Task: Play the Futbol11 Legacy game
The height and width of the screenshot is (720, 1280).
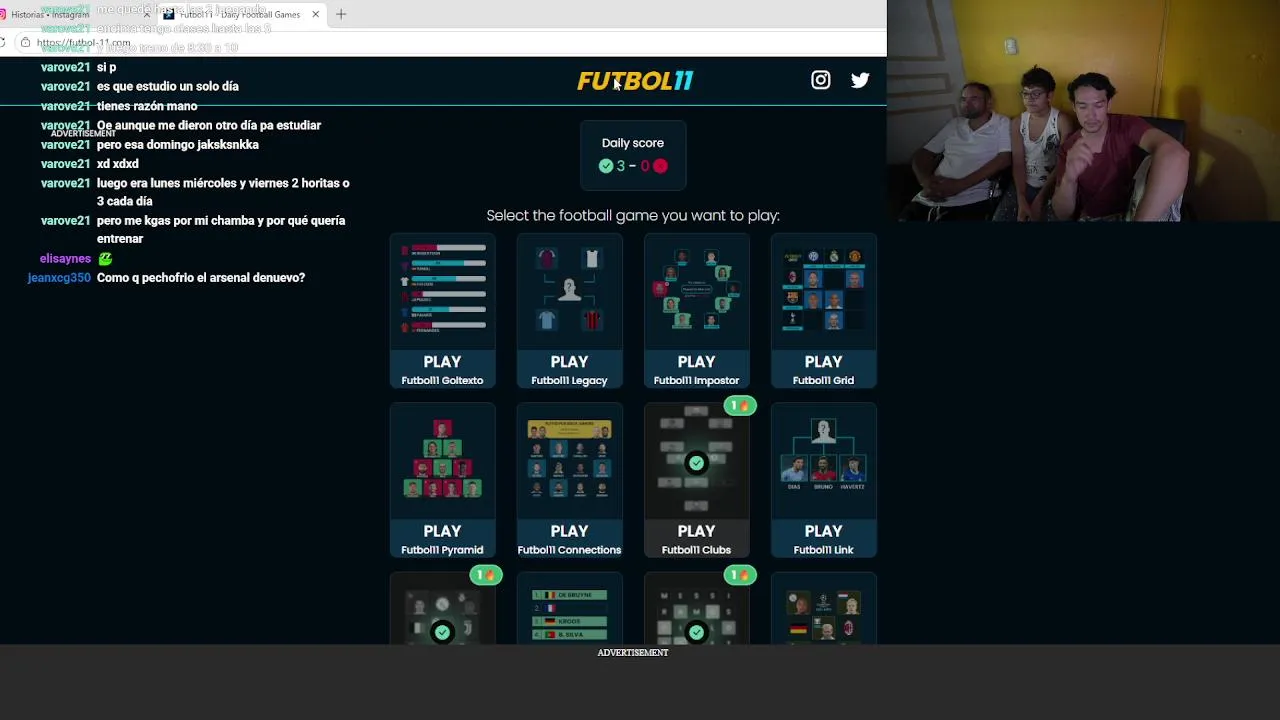Action: click(x=569, y=368)
